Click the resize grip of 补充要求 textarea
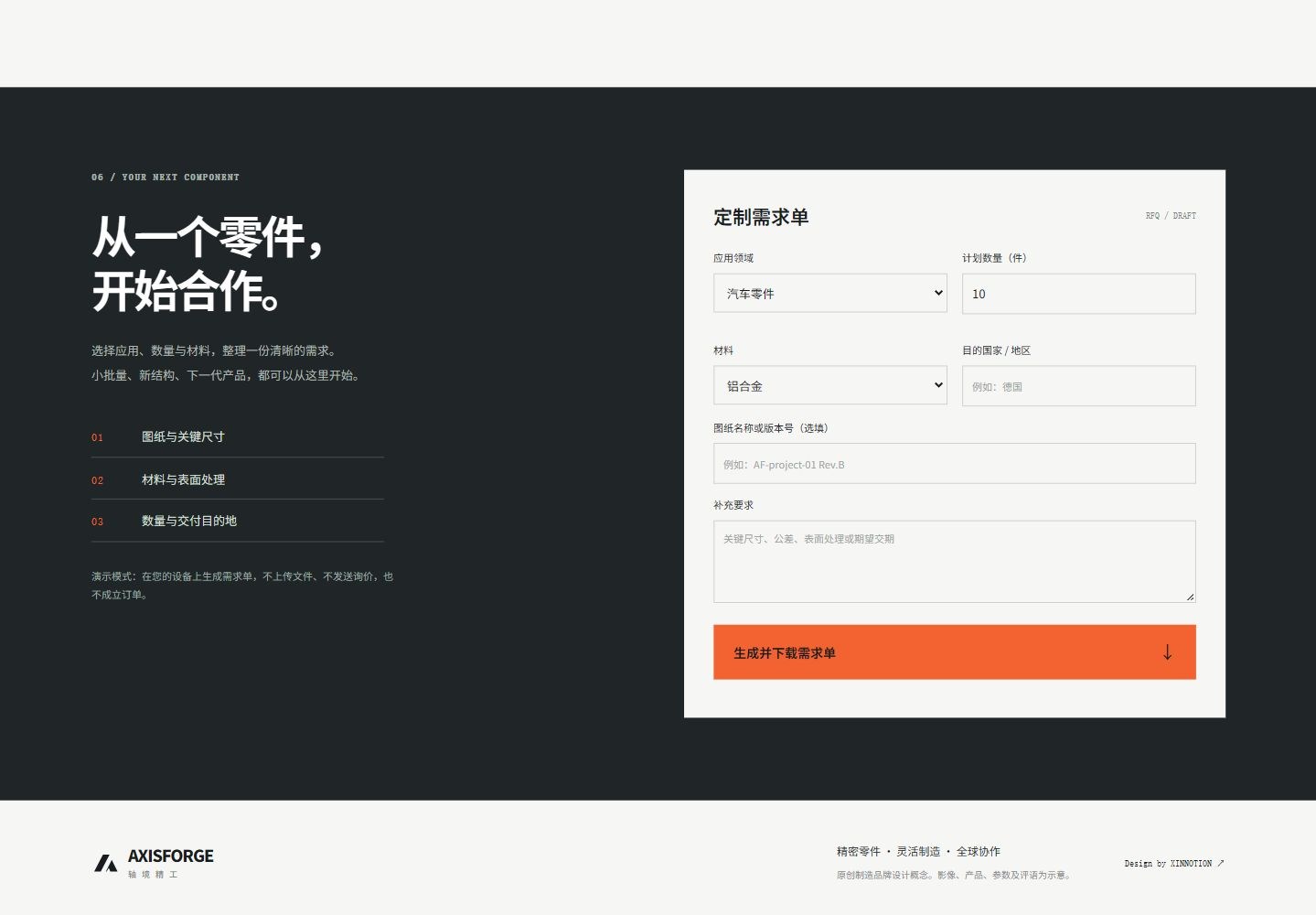 click(1190, 597)
